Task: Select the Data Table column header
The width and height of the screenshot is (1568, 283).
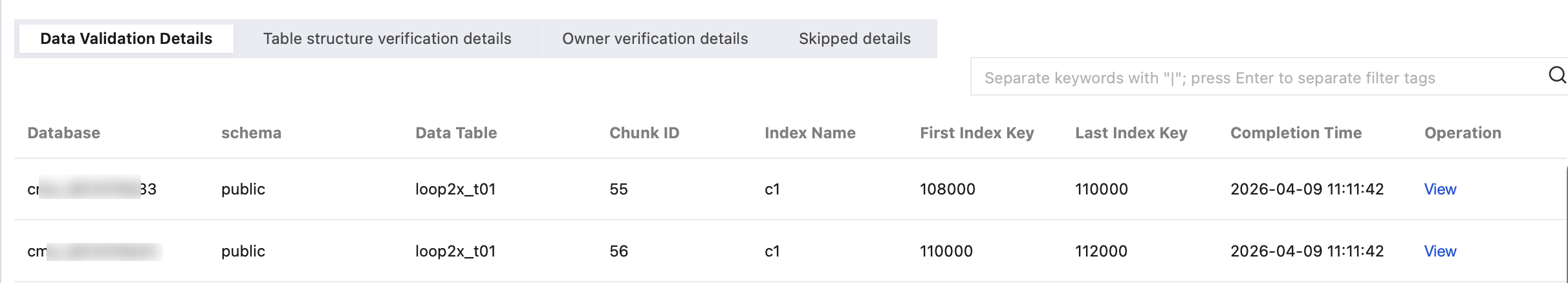Action: (456, 133)
